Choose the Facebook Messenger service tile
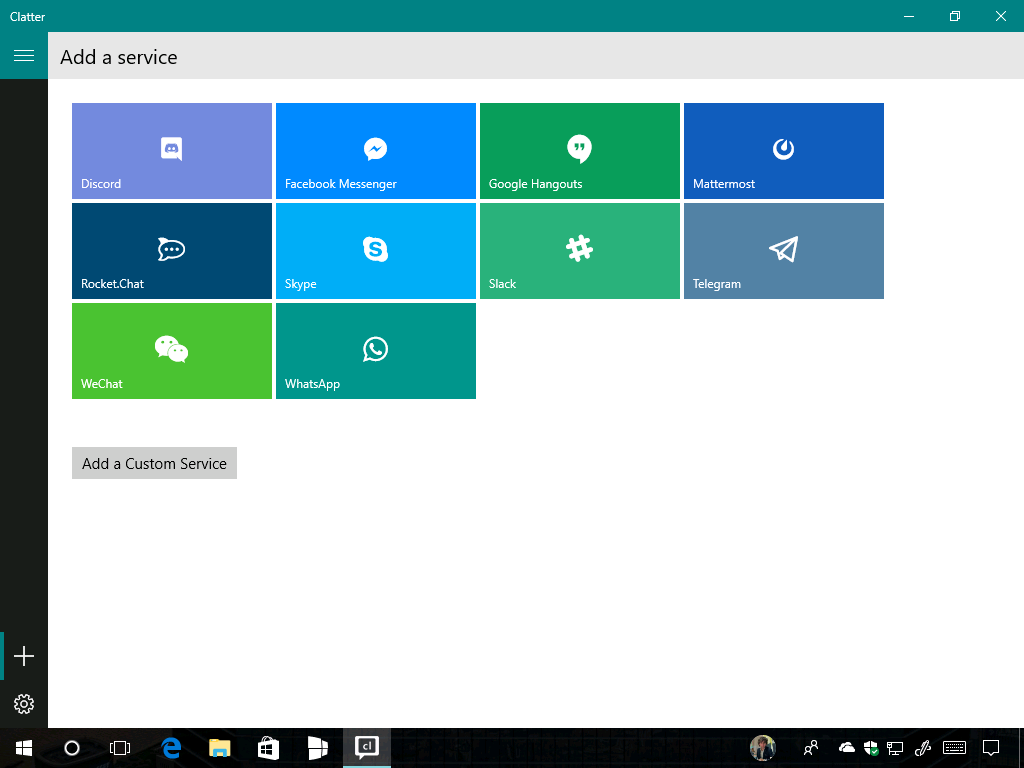This screenshot has width=1024, height=768. point(376,151)
